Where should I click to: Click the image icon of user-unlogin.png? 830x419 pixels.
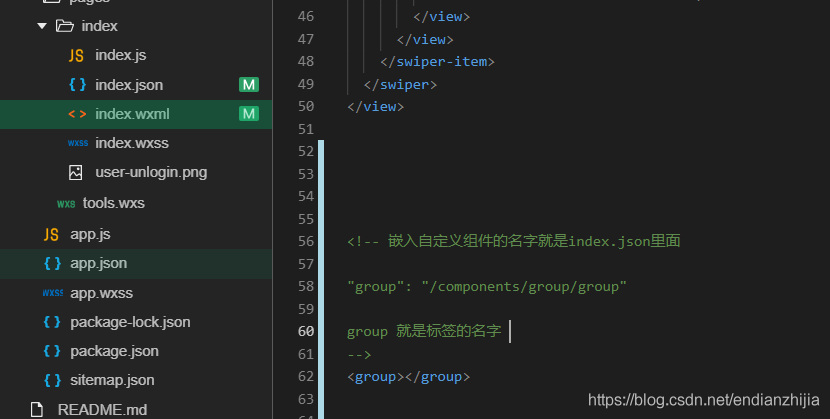click(x=76, y=172)
